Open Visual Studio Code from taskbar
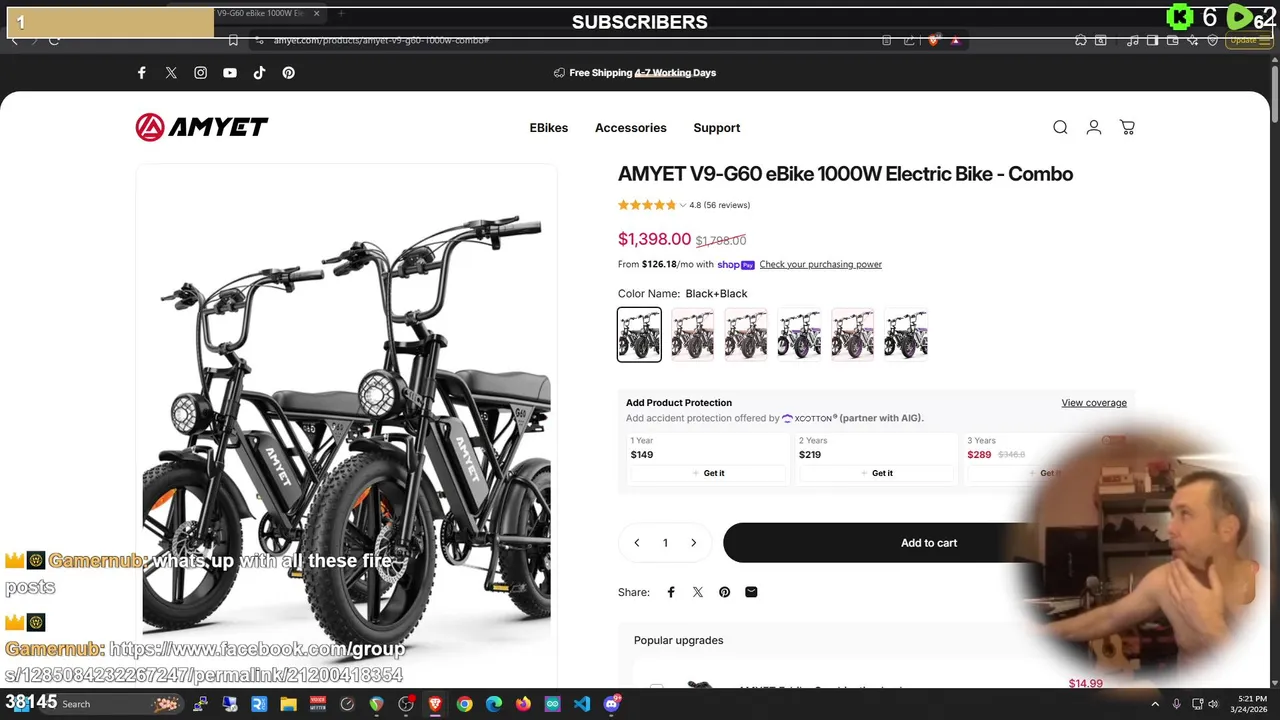The image size is (1280, 720). click(582, 704)
